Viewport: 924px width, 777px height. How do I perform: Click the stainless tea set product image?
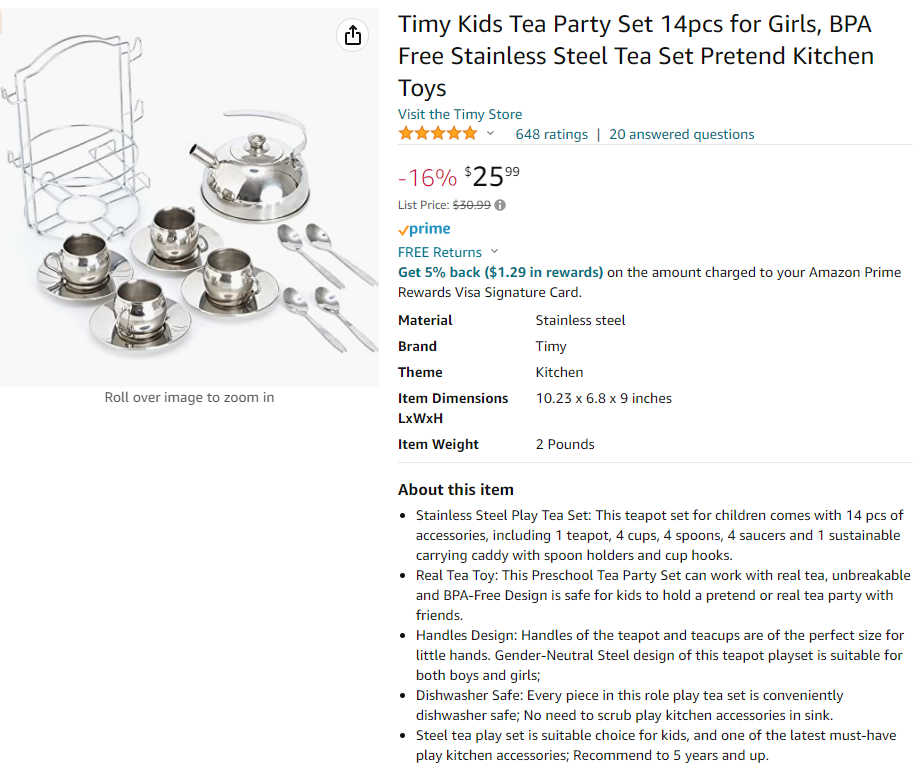pyautogui.click(x=190, y=200)
